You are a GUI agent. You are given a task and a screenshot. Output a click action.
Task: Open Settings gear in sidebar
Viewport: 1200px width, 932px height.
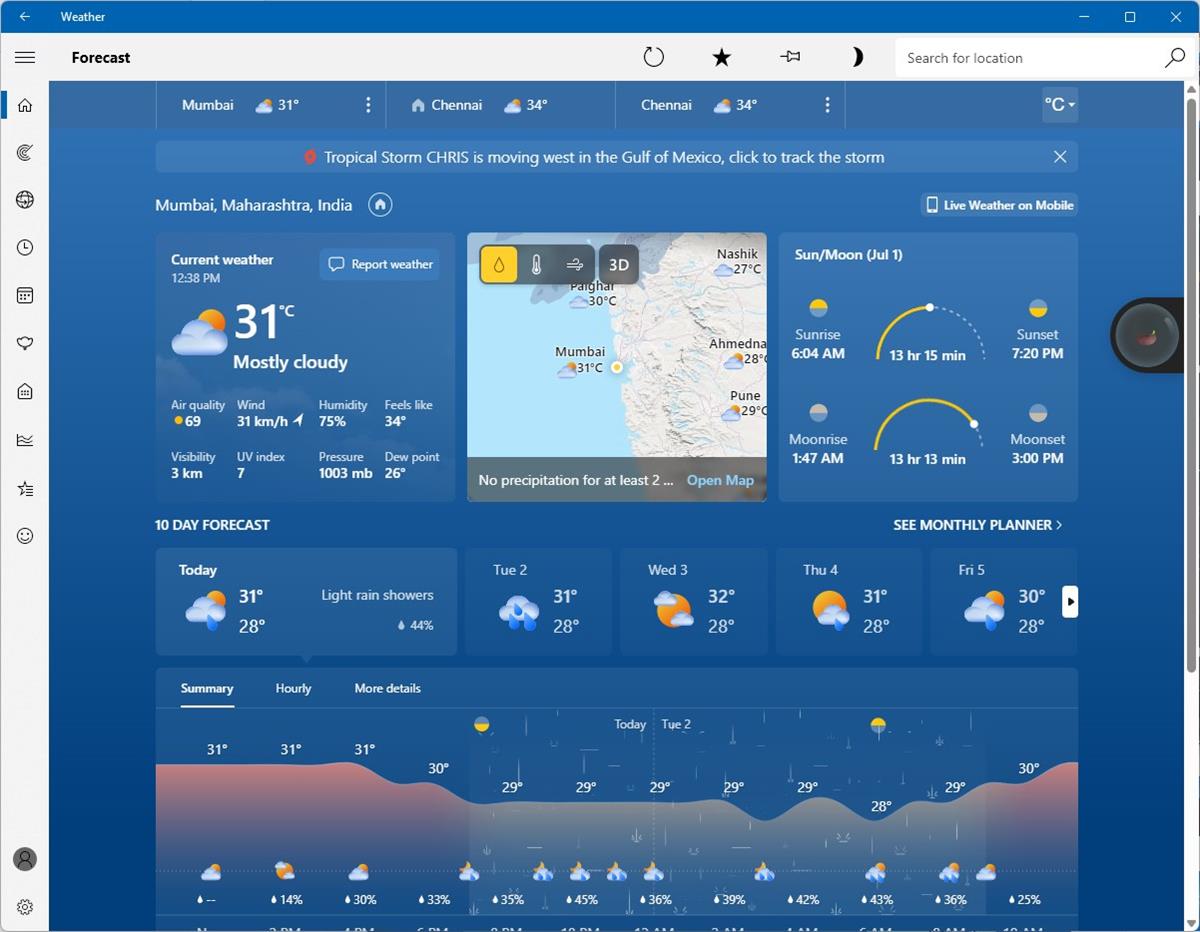point(25,907)
